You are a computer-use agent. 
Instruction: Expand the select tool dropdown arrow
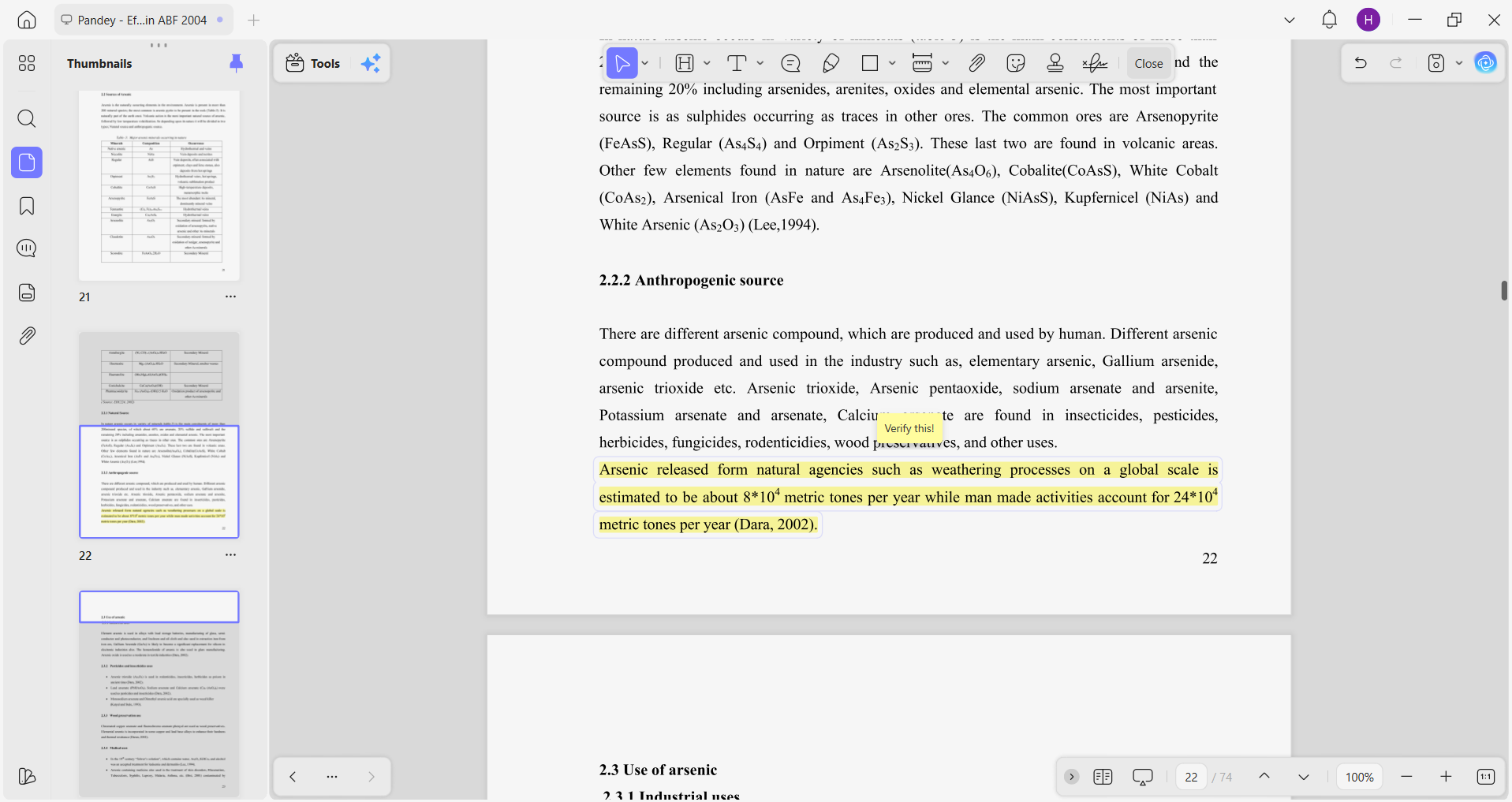point(645,63)
